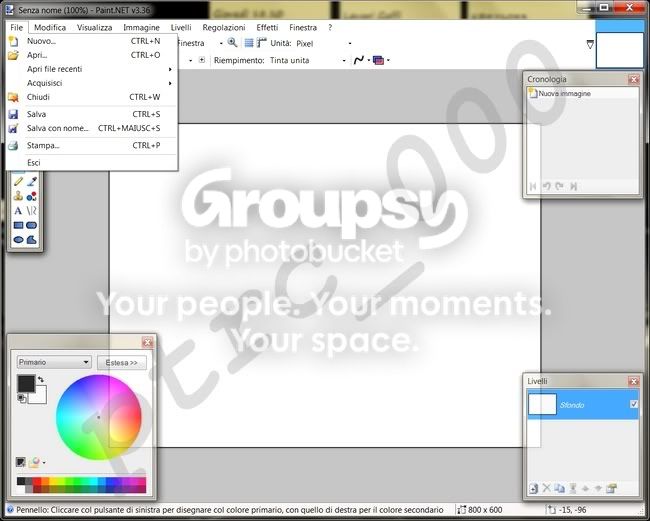Select the Pencil tool in toolbox
The width and height of the screenshot is (650, 521).
coord(18,182)
